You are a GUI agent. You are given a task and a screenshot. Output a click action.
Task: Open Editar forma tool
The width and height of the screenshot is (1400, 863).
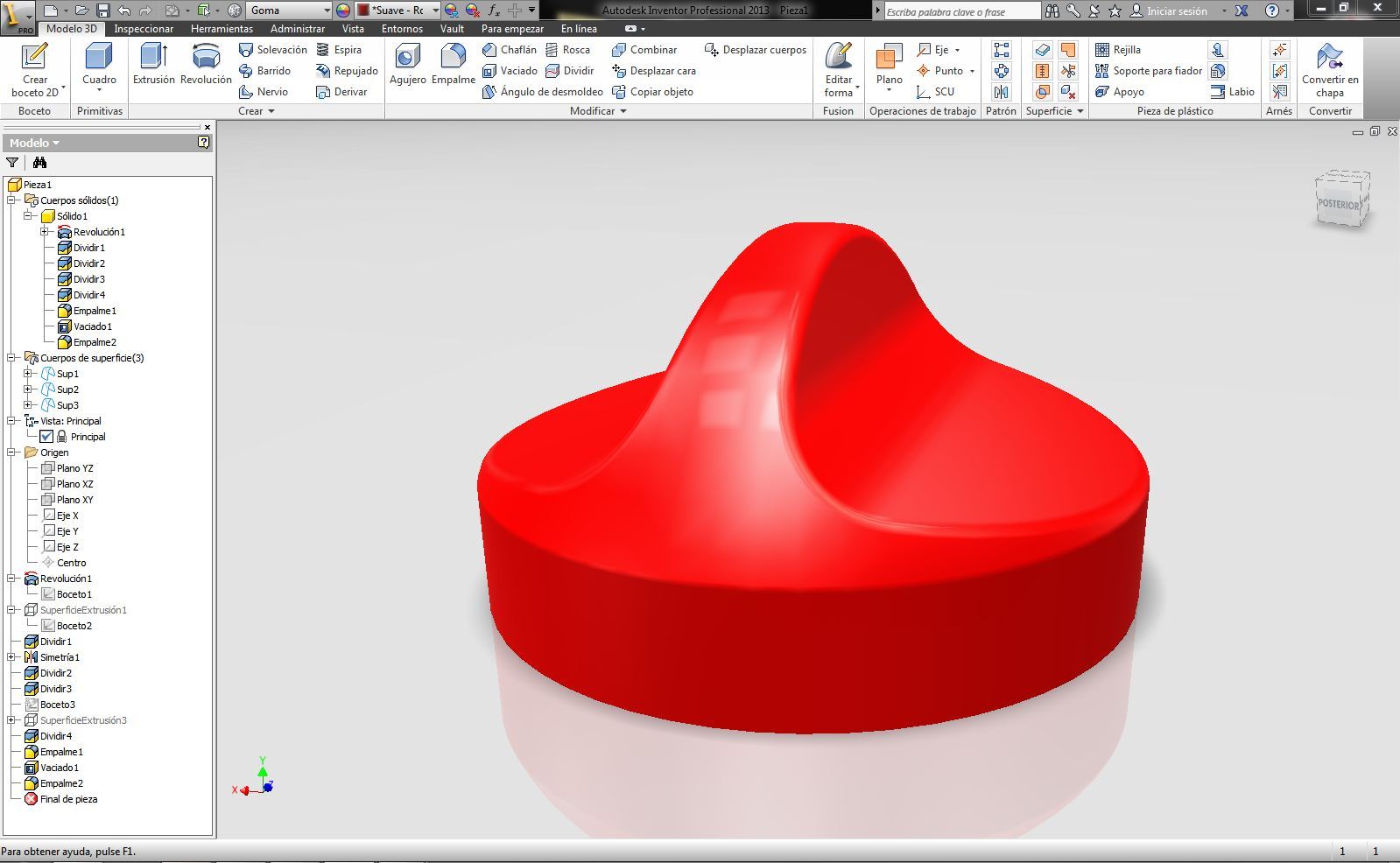[839, 70]
